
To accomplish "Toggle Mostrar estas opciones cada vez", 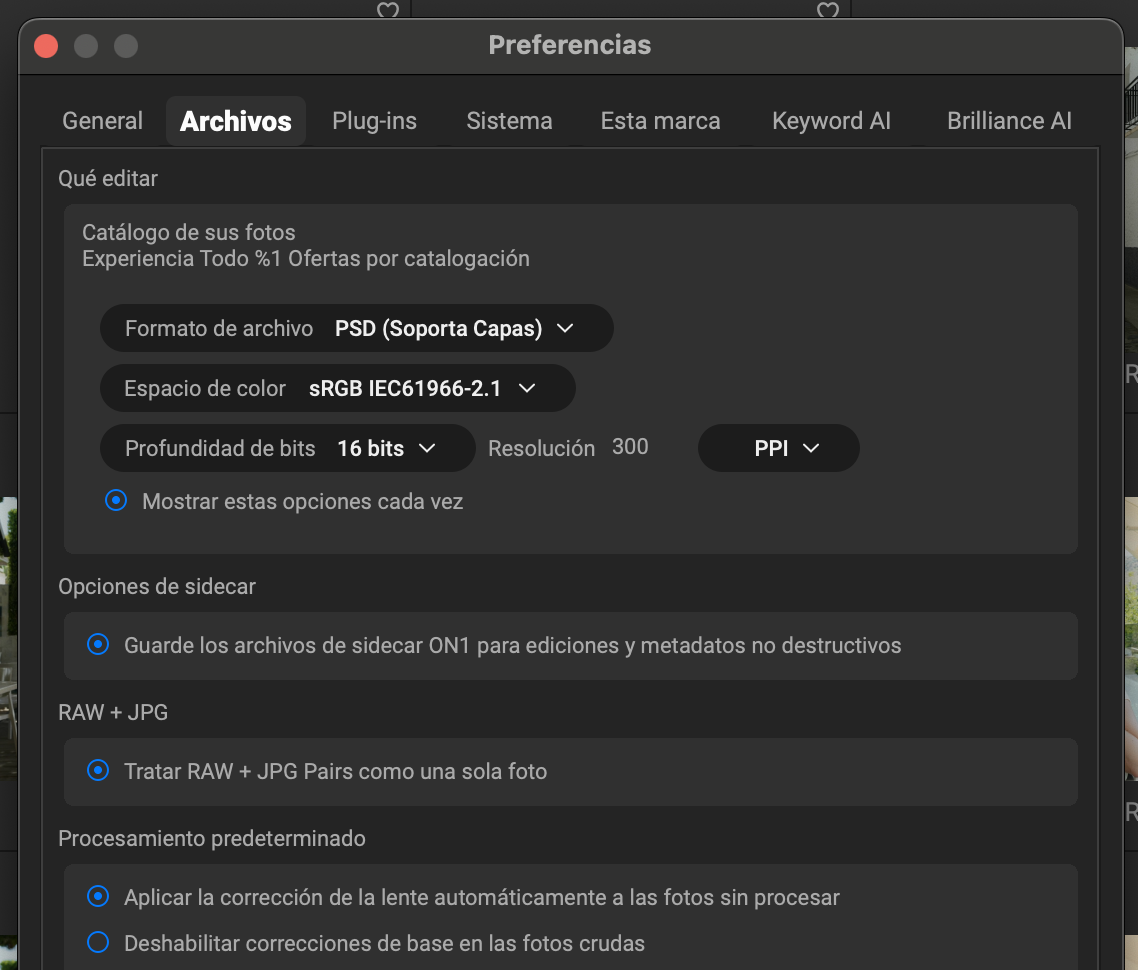I will 117,501.
